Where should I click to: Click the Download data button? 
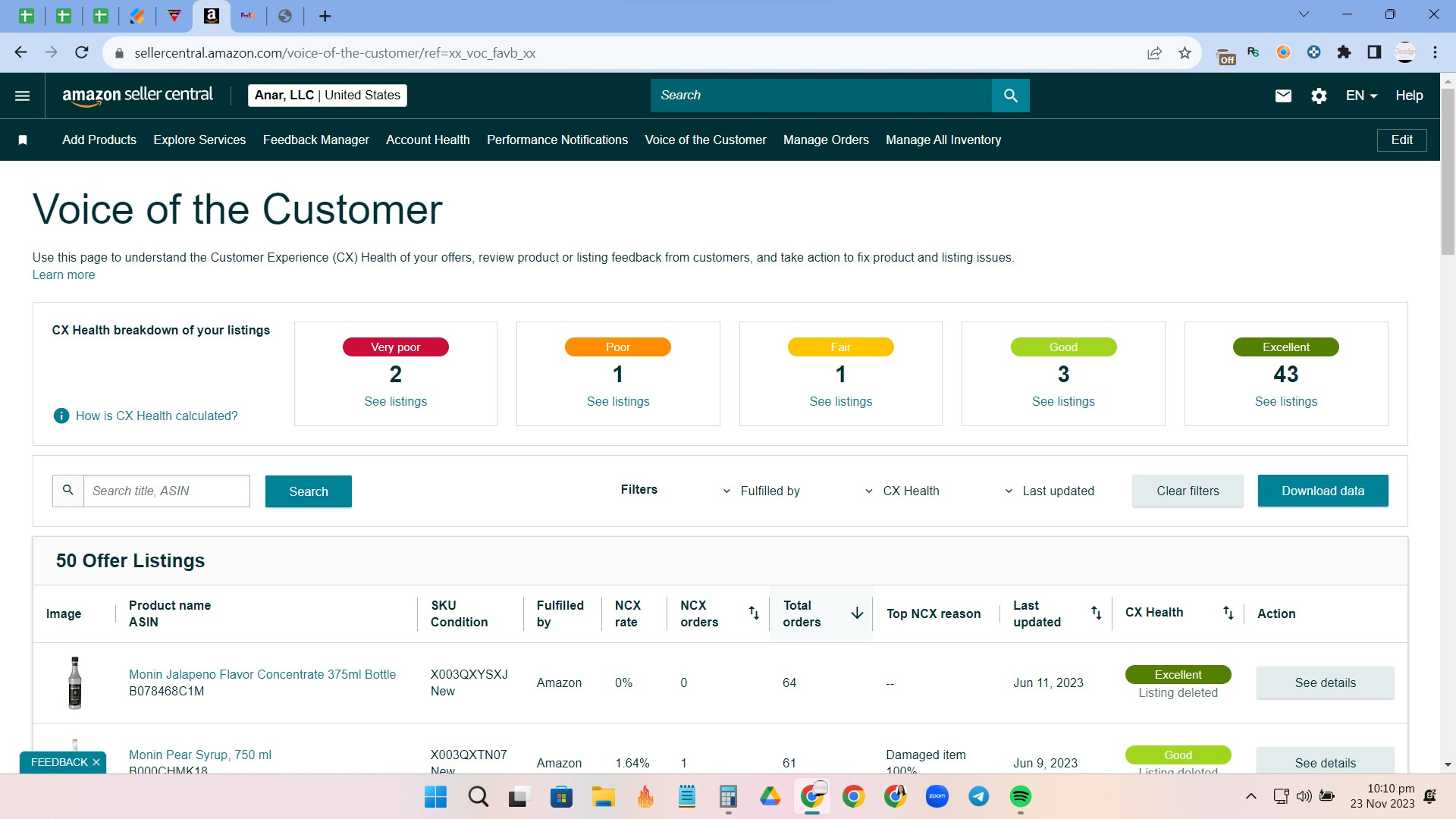click(x=1323, y=491)
